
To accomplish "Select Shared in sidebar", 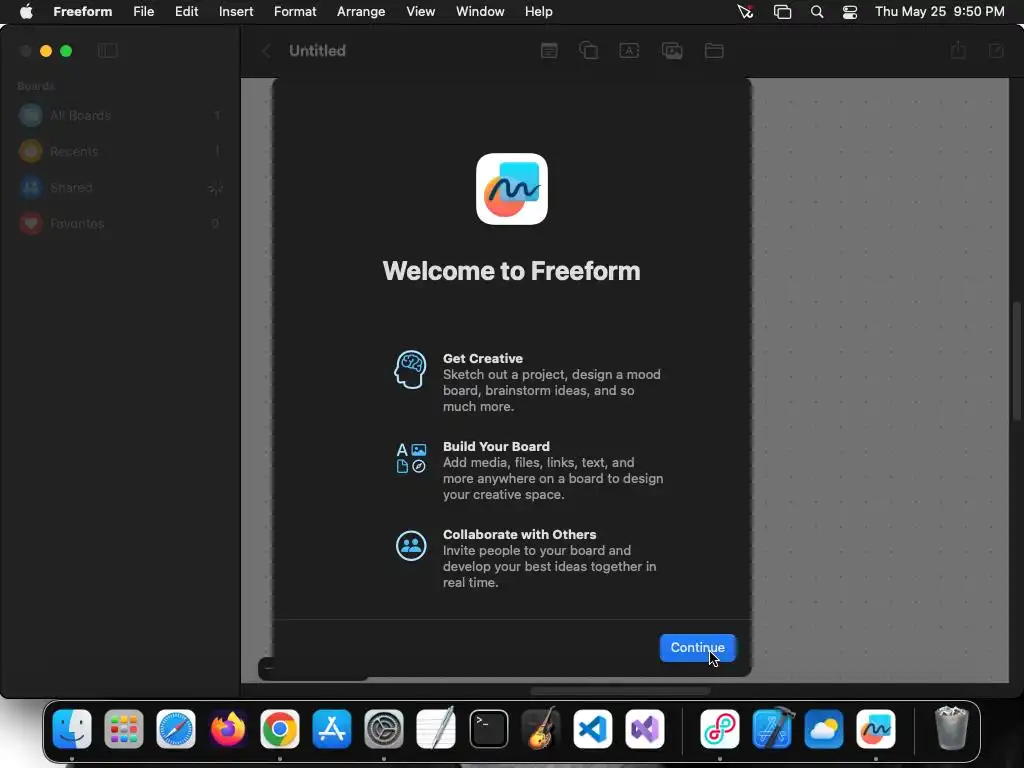I will (x=120, y=188).
